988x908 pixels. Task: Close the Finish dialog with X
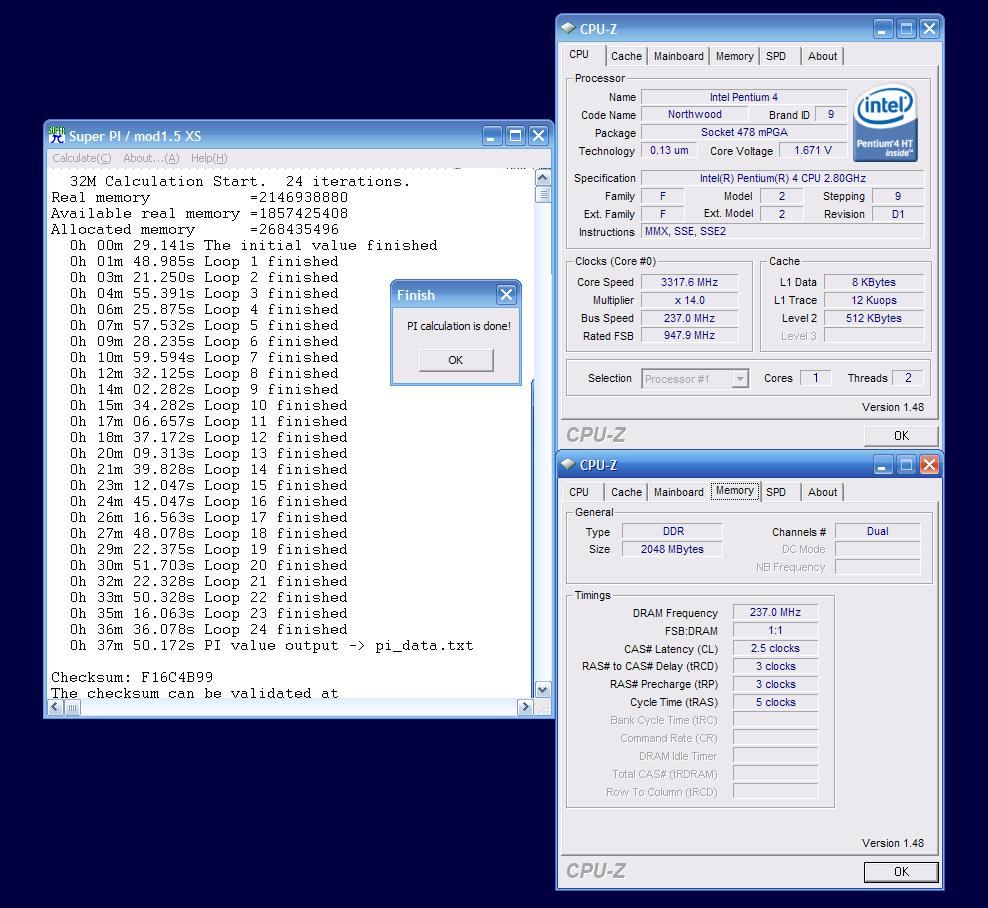pyautogui.click(x=507, y=294)
